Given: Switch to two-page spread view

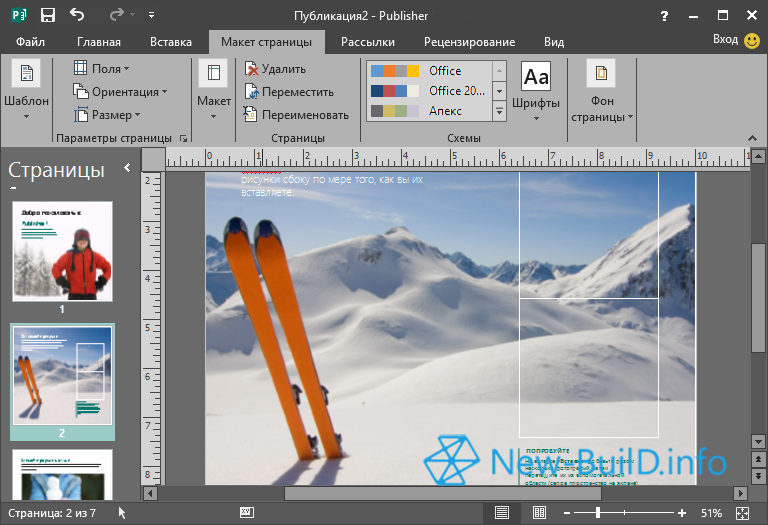Looking at the screenshot, I should coord(539,513).
